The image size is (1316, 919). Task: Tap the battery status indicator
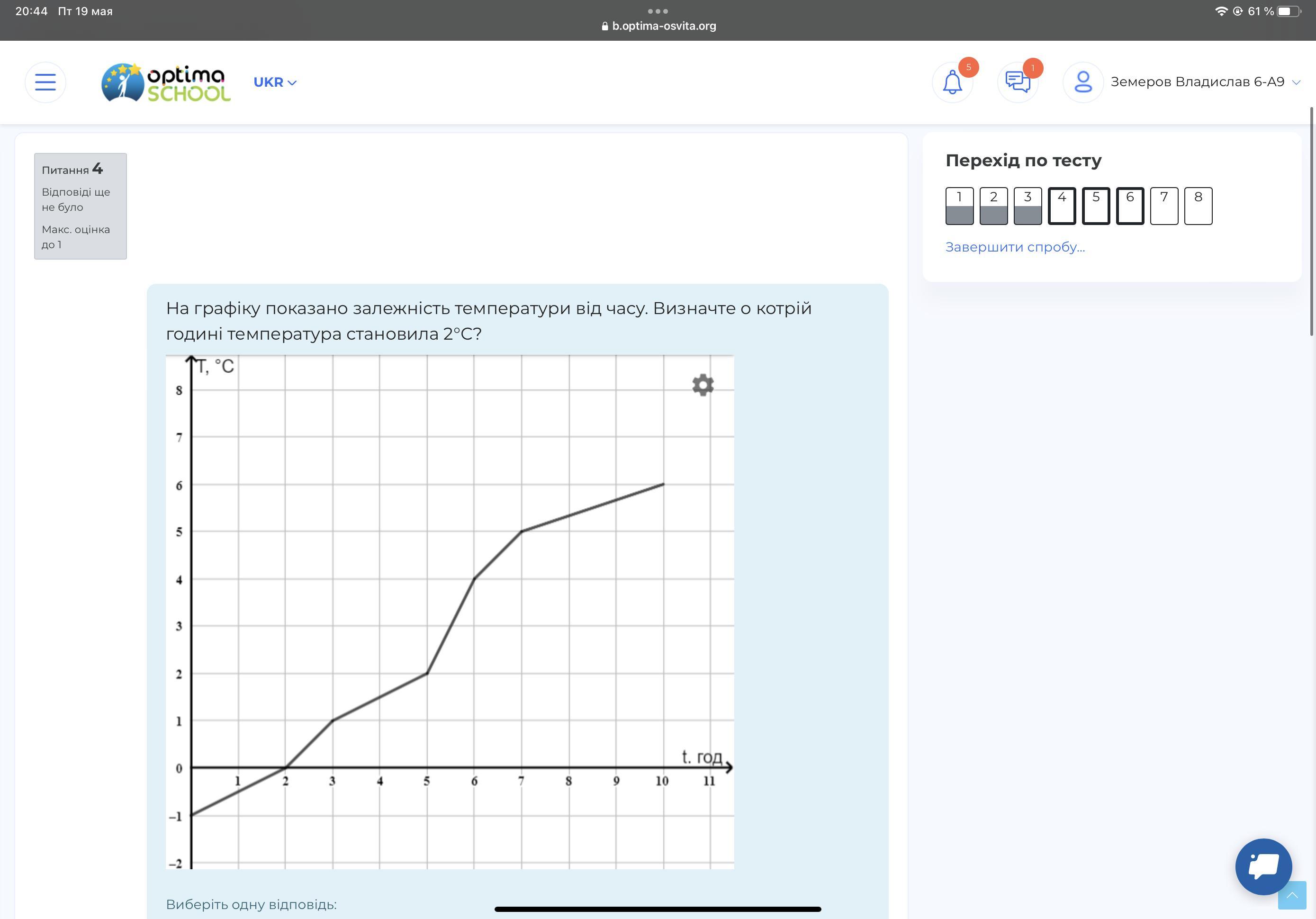[1289, 11]
